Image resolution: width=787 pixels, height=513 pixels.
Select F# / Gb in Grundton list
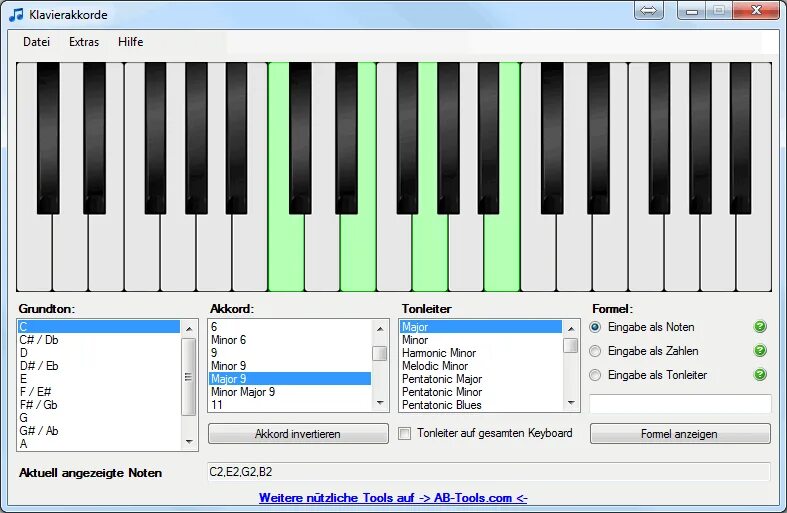pyautogui.click(x=99, y=405)
